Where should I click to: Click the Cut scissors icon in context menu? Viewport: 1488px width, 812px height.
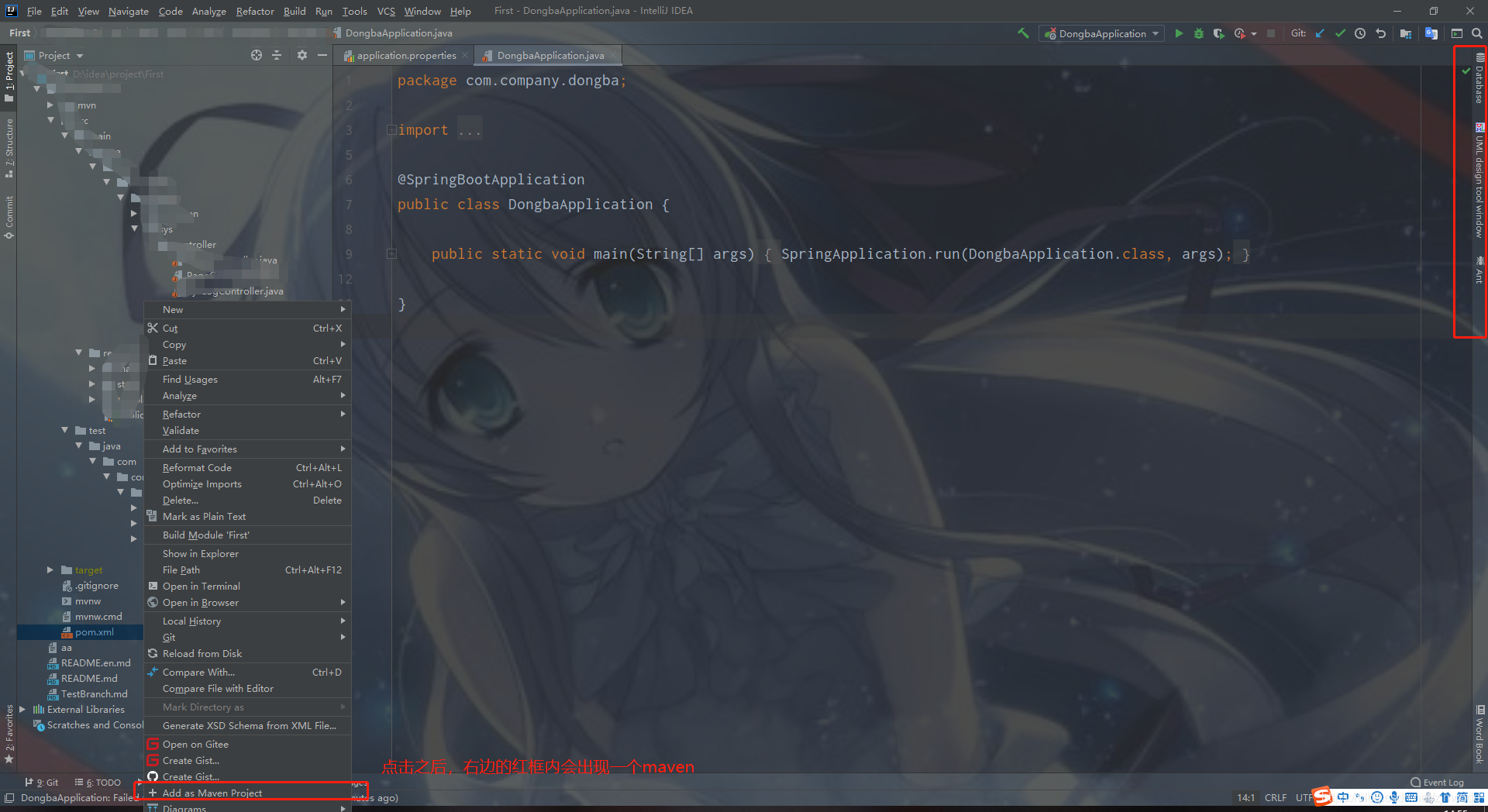(153, 328)
